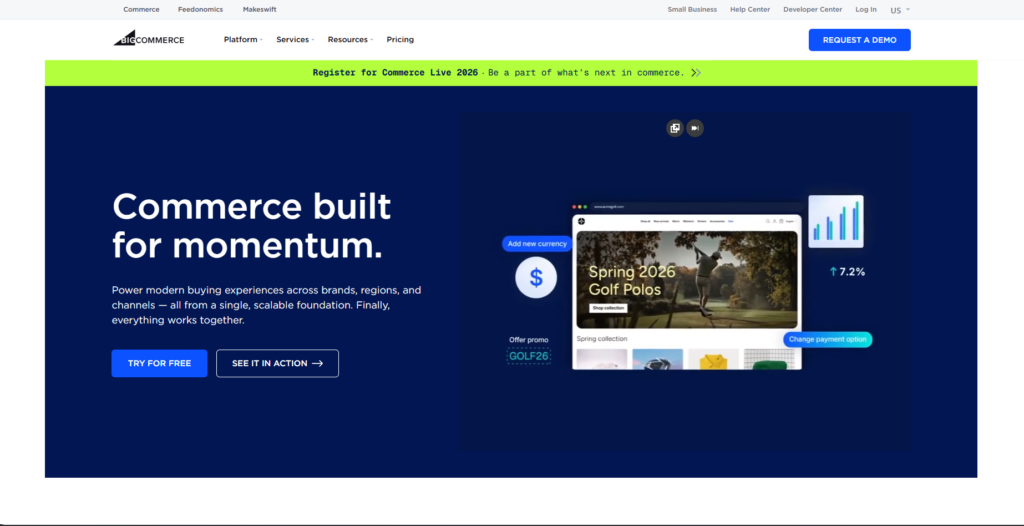
Task: Open the US region selector
Action: pos(899,10)
